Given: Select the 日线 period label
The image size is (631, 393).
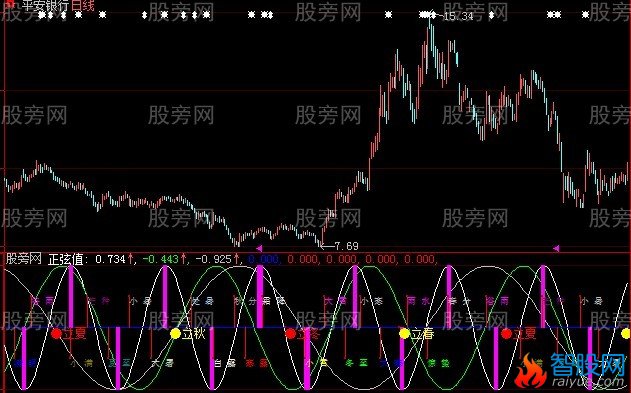Looking at the screenshot, I should click(82, 6).
